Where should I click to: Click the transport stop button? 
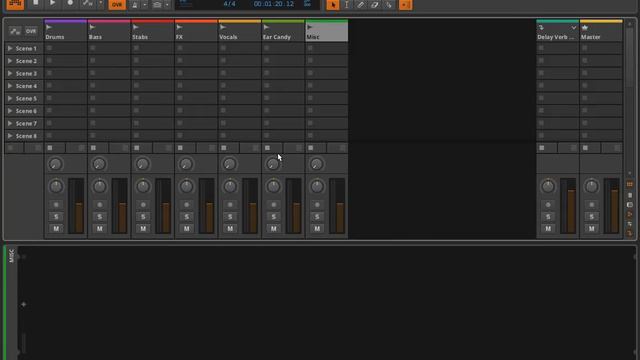(36, 3)
